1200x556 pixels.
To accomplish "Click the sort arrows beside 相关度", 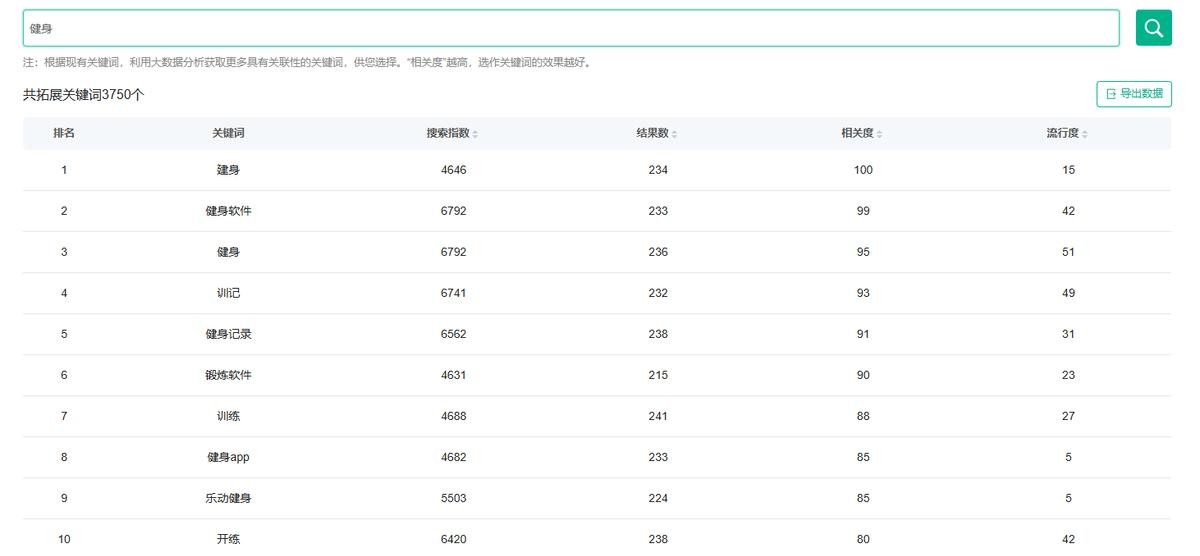I will pyautogui.click(x=879, y=134).
